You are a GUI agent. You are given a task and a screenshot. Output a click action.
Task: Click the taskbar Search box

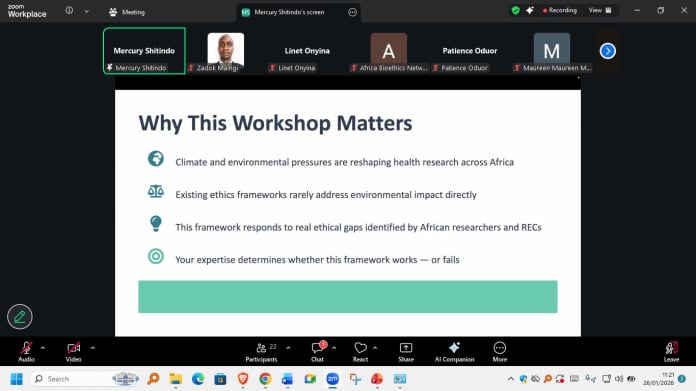(86, 379)
